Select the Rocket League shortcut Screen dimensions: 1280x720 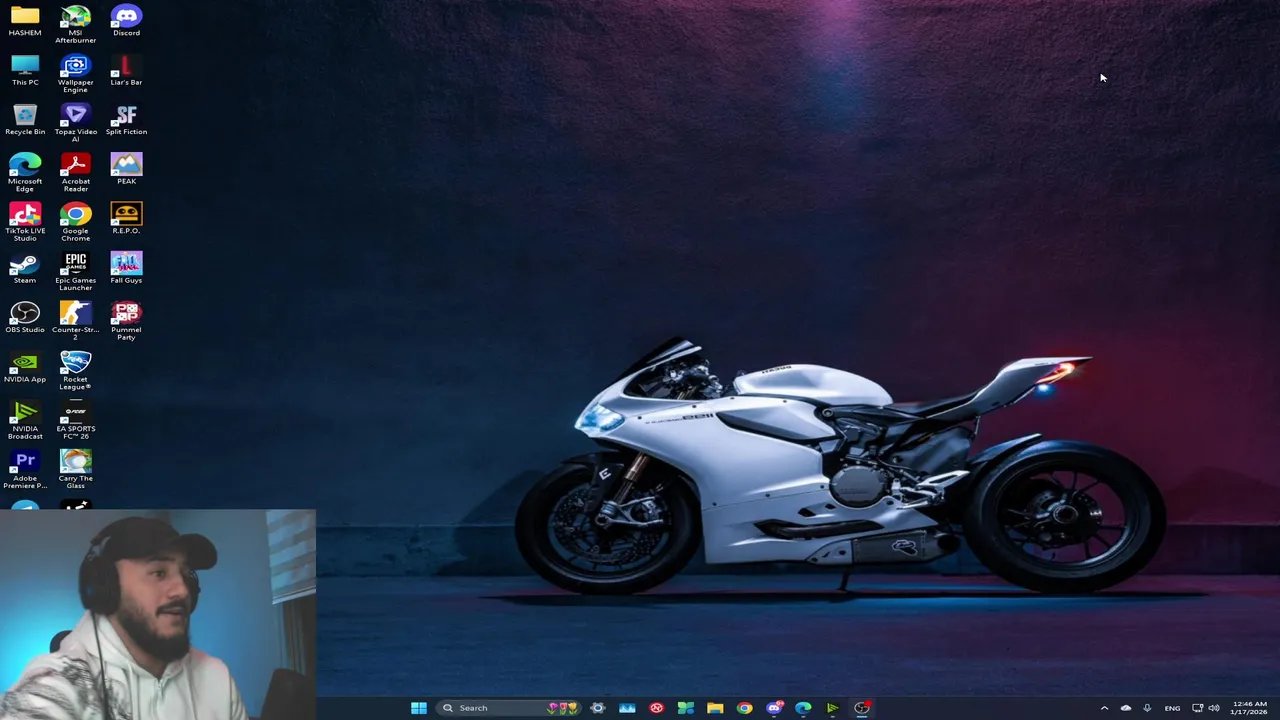point(75,371)
